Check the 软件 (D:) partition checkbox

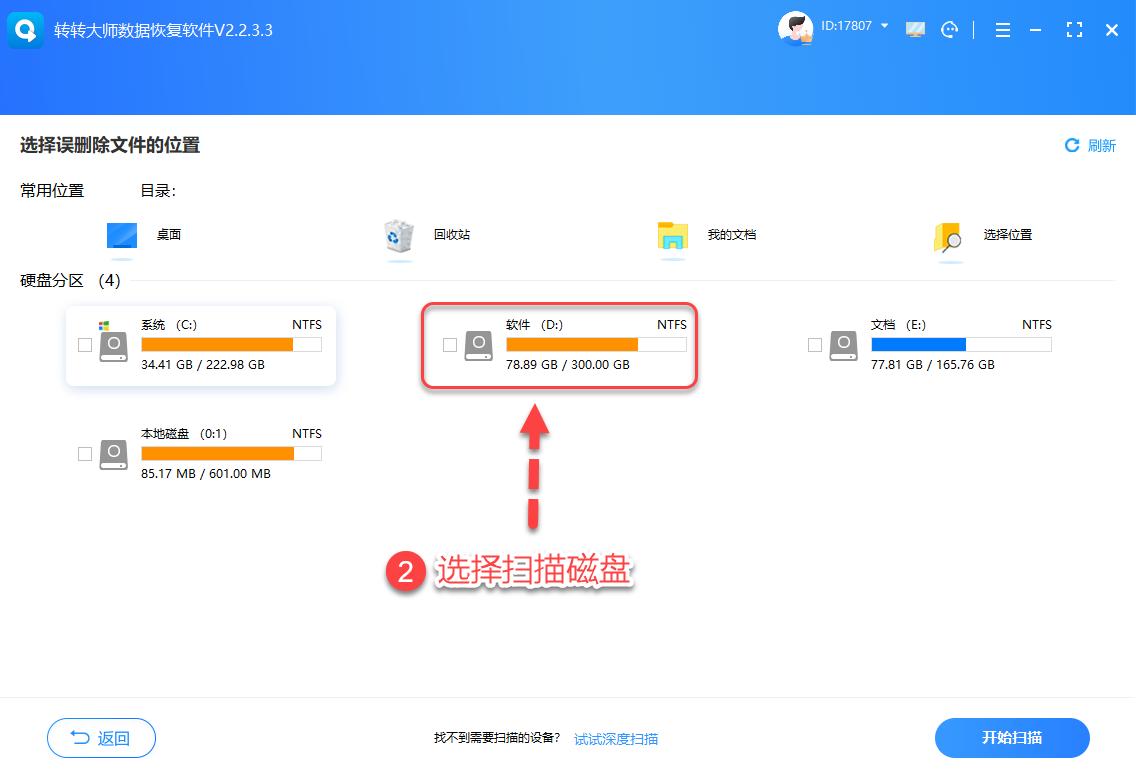click(x=450, y=345)
